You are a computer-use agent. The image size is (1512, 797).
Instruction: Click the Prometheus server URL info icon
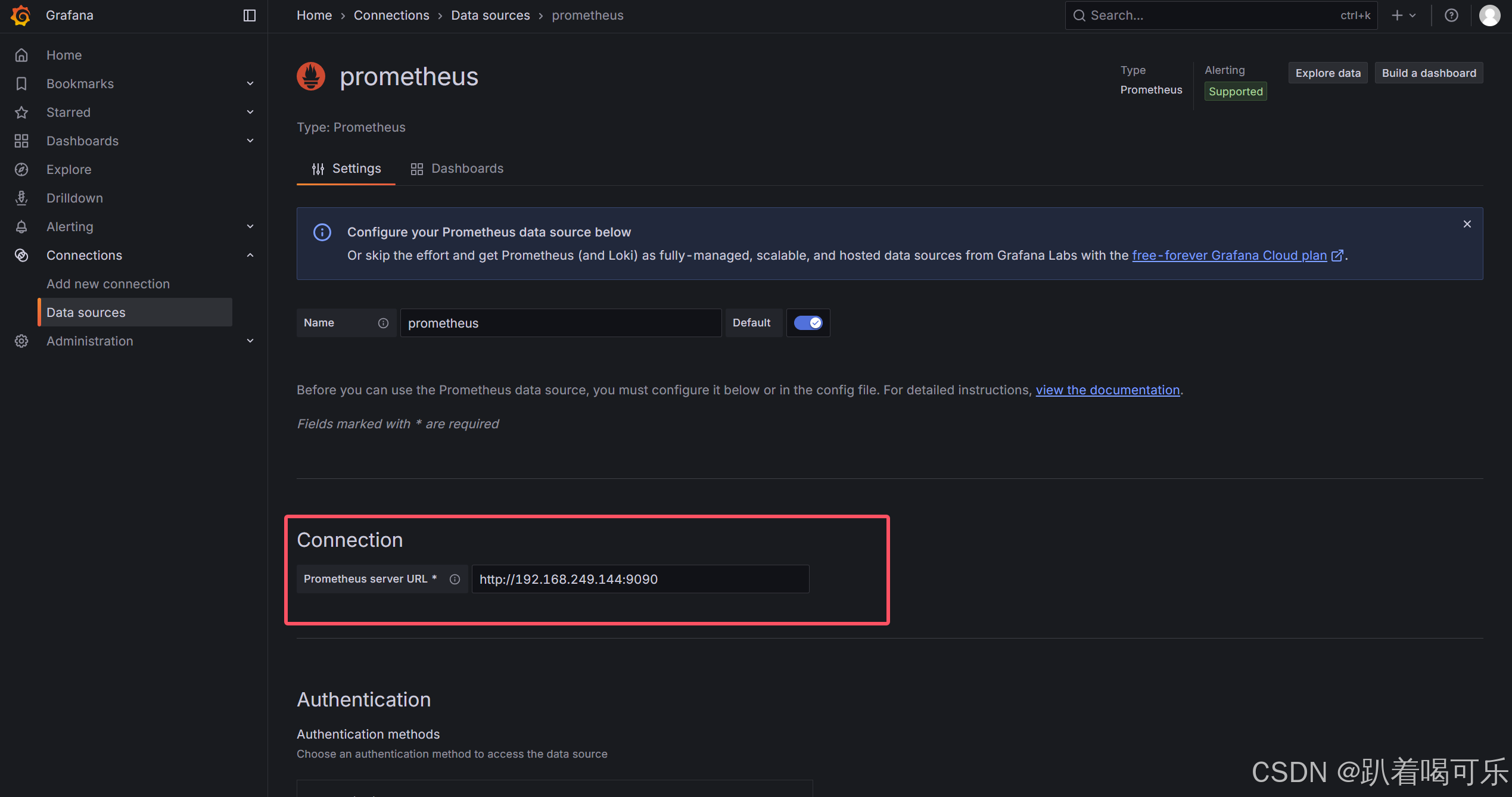[455, 579]
